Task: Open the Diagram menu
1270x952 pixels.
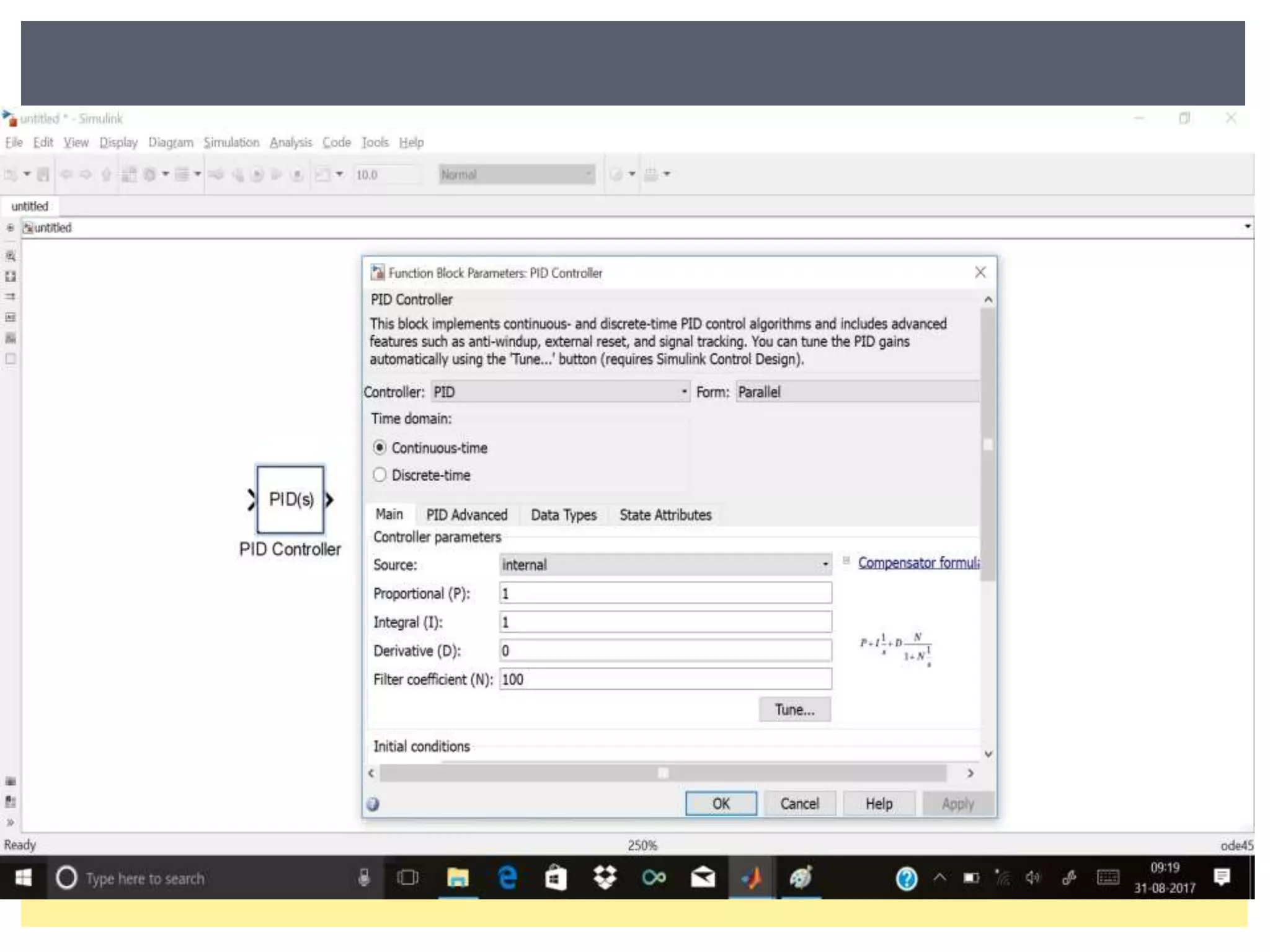Action: tap(171, 143)
